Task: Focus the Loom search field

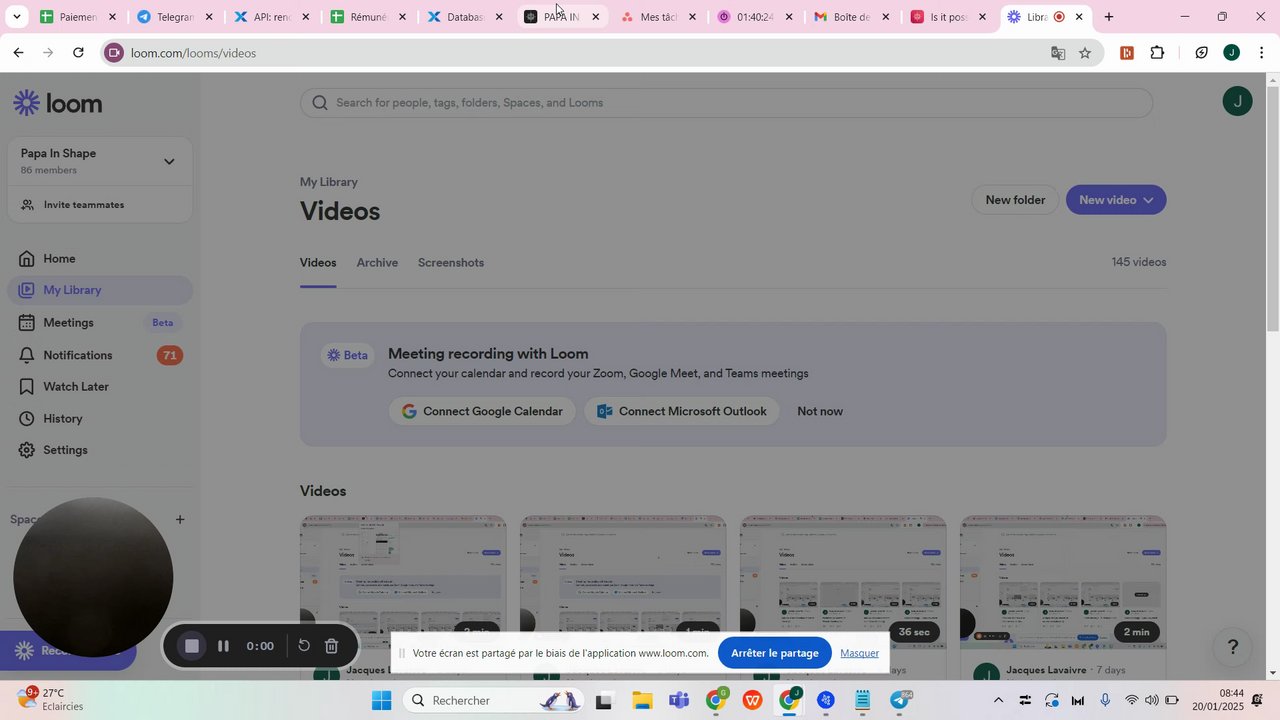Action: 726,102
